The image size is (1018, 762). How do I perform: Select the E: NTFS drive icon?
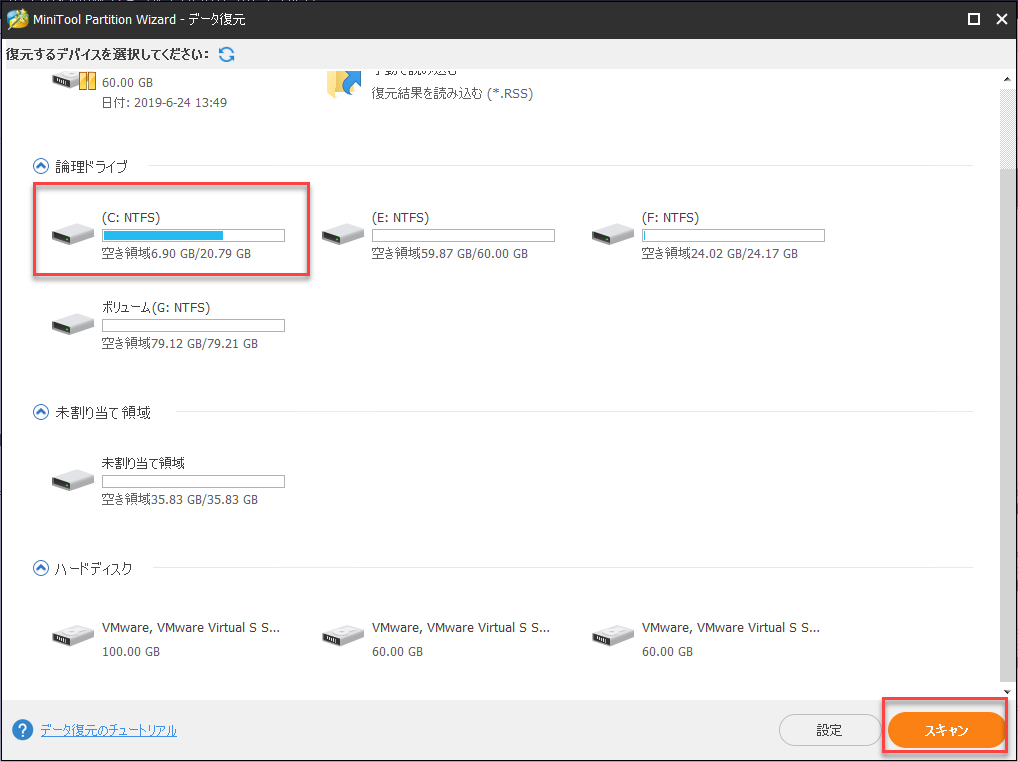pos(343,234)
